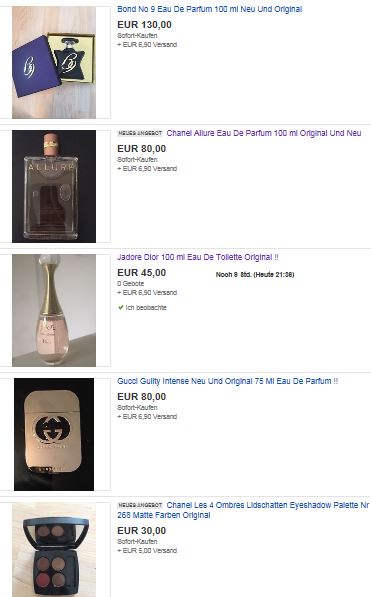Open the Chanel Les 4 Ombres Lidschatten listing title
The width and height of the screenshot is (371, 597).
(243, 510)
